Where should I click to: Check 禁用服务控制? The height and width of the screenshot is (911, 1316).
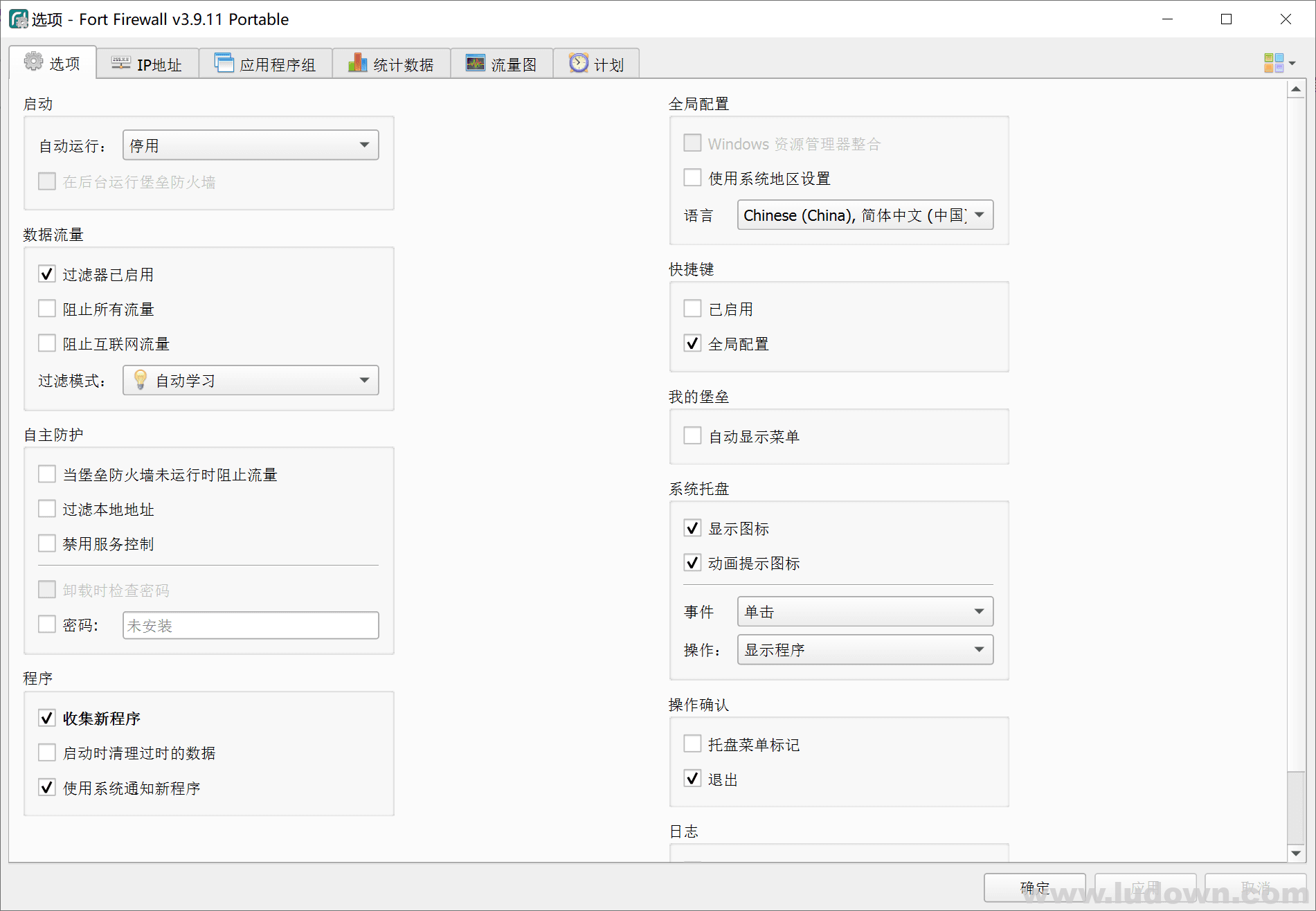(x=47, y=543)
